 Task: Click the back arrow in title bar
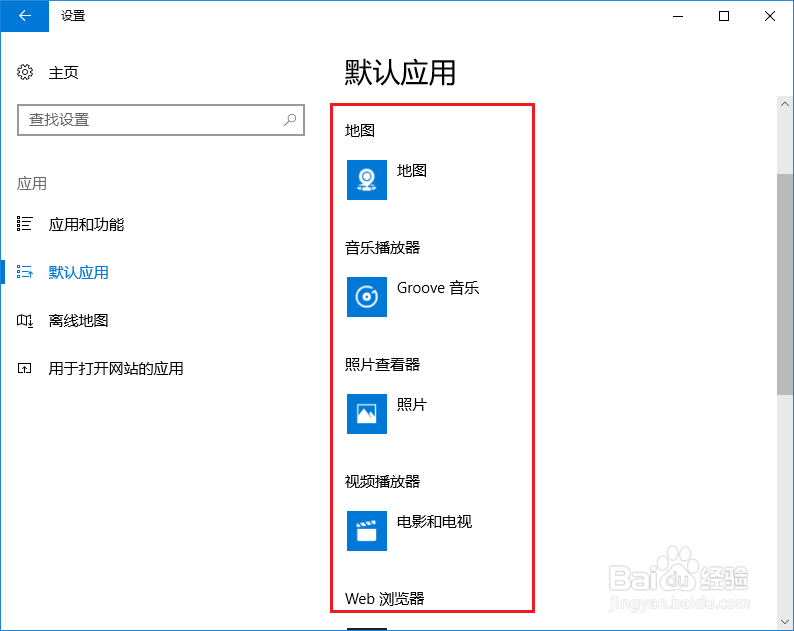(x=24, y=16)
